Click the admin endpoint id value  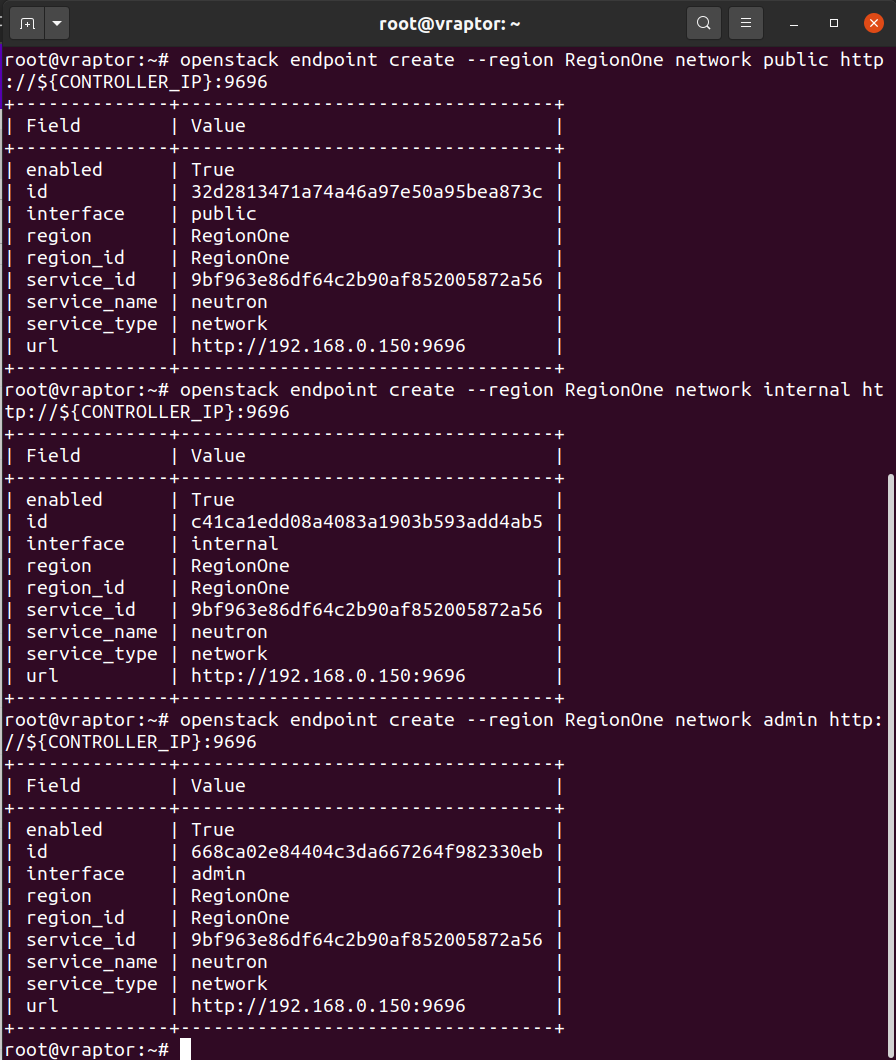point(367,852)
